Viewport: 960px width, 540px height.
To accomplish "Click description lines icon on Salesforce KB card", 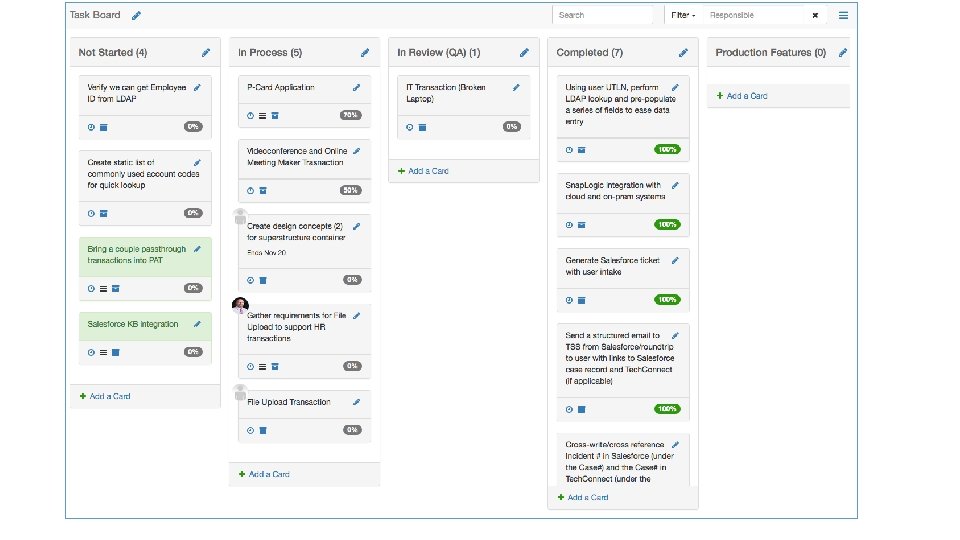I will pyautogui.click(x=103, y=353).
